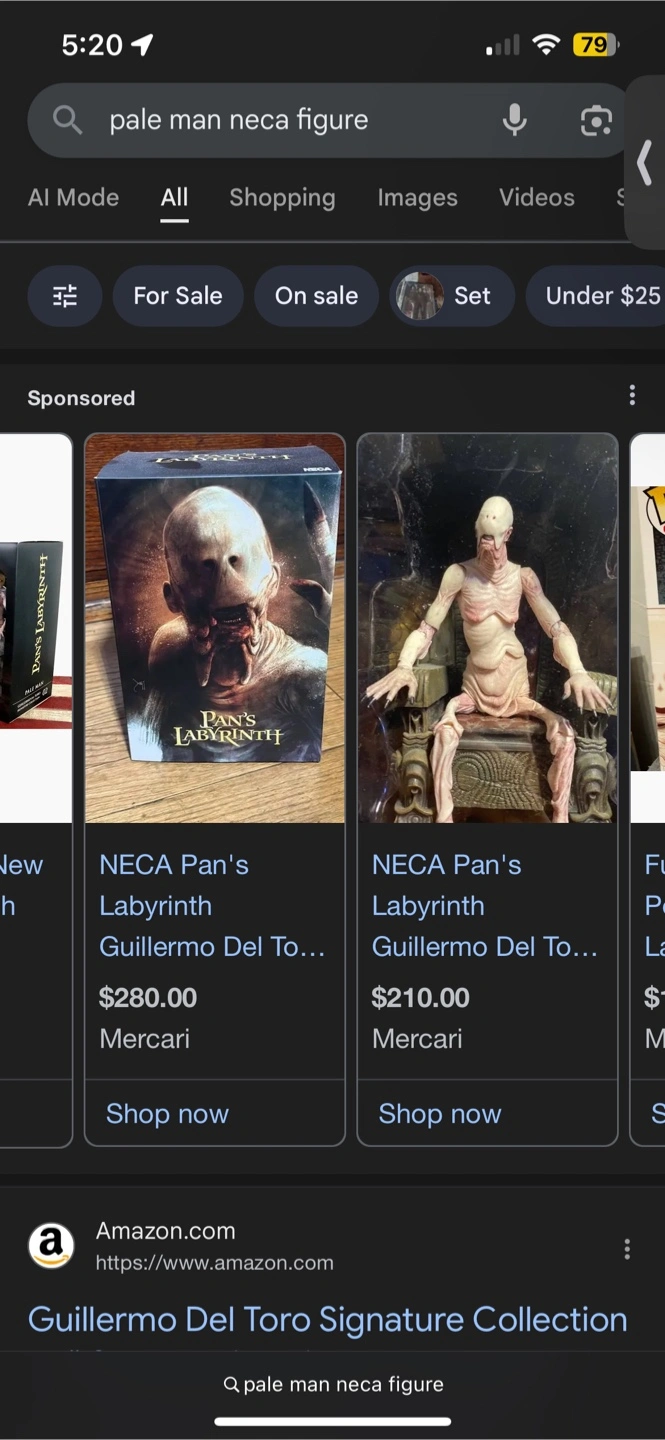Open the filter sliders icon chip

[x=65, y=296]
